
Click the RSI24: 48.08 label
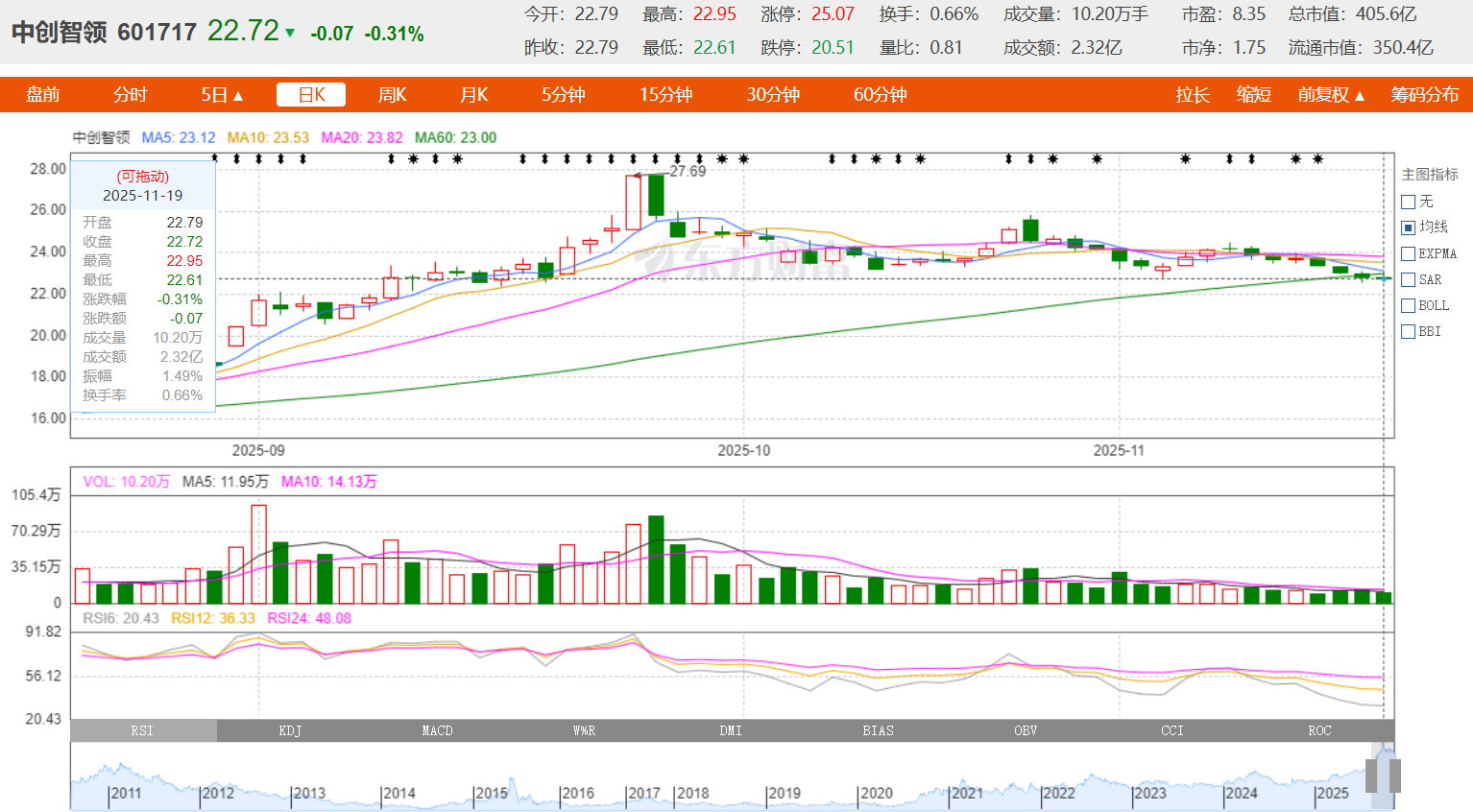[x=309, y=618]
